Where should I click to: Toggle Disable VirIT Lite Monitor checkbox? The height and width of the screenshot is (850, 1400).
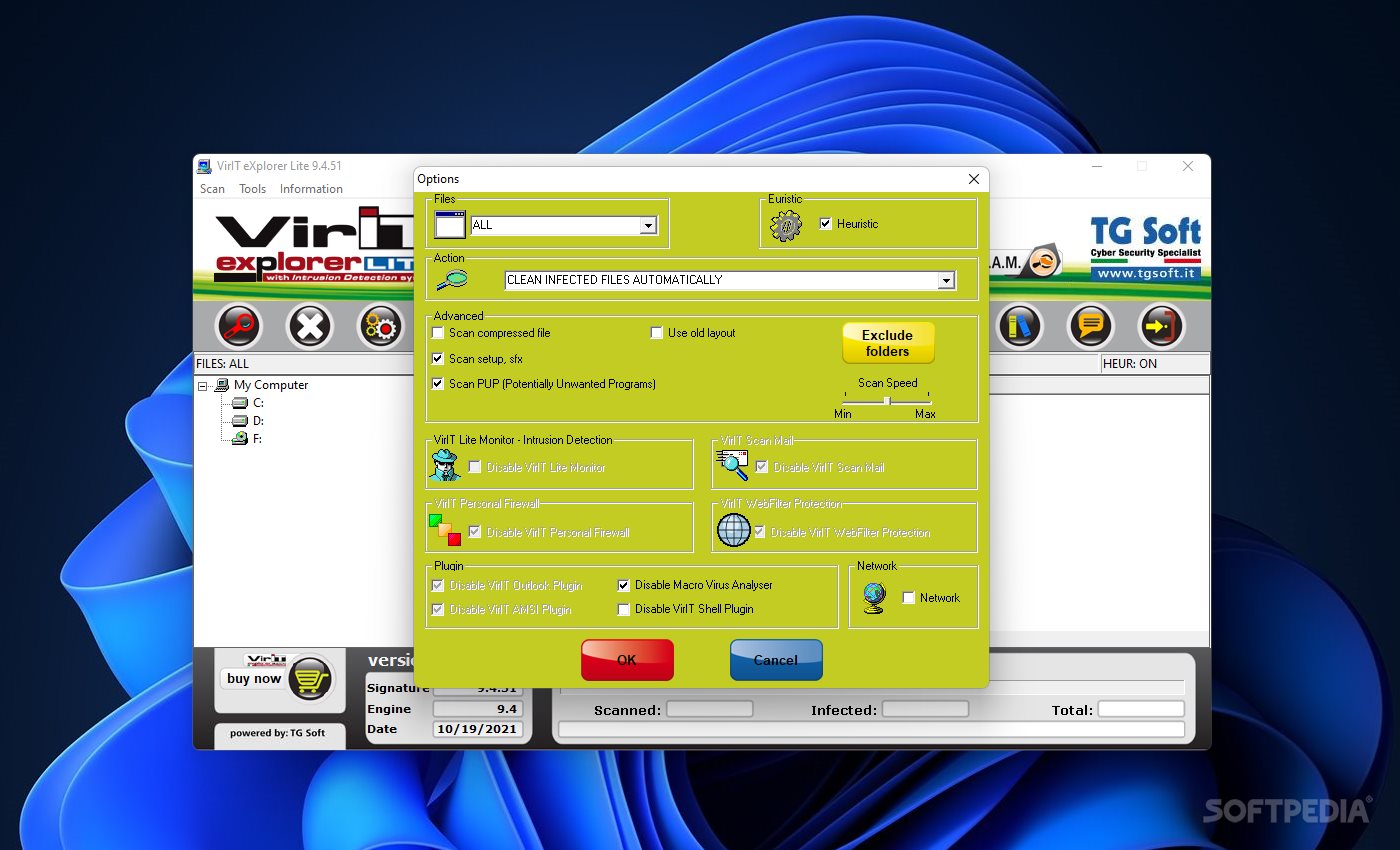click(475, 467)
